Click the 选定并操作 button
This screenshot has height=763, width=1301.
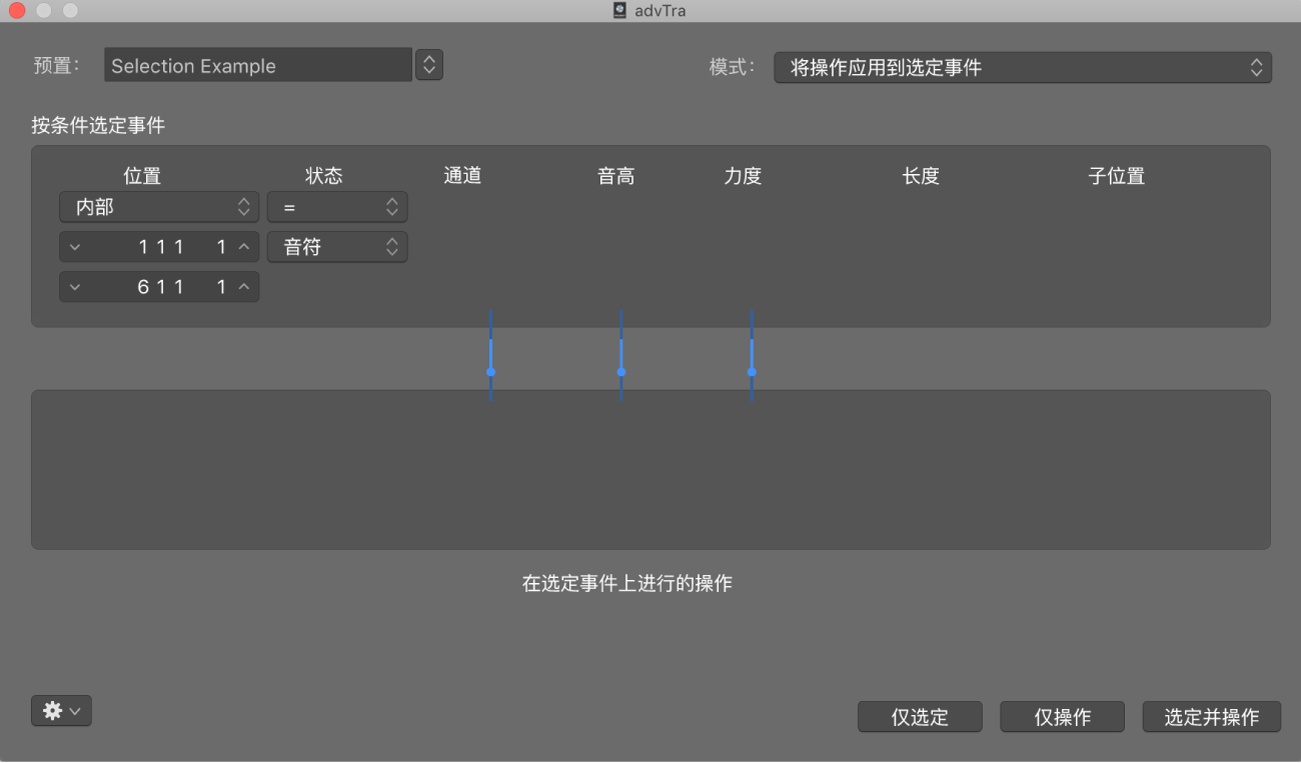1211,716
